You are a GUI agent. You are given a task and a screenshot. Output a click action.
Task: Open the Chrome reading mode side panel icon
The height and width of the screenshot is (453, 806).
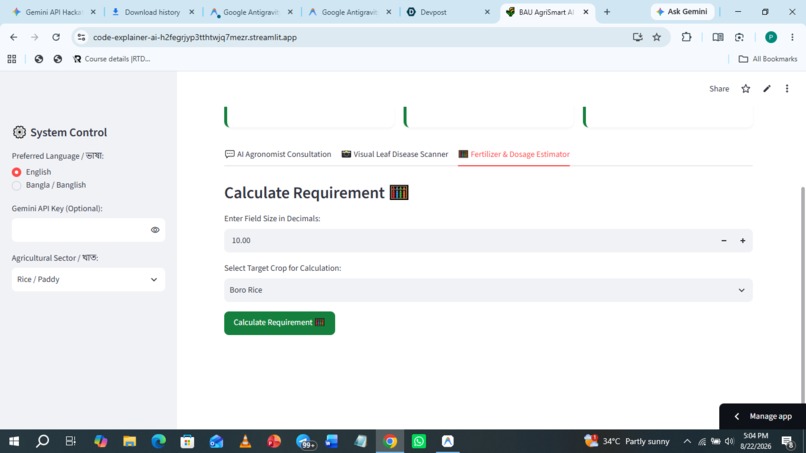(718, 37)
